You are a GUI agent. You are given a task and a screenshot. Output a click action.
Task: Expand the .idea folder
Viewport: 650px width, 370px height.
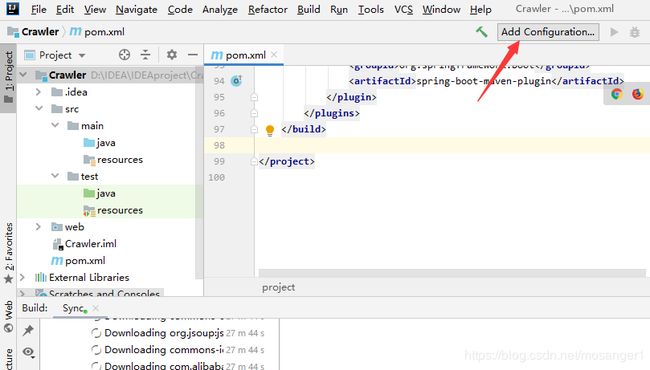tap(39, 92)
